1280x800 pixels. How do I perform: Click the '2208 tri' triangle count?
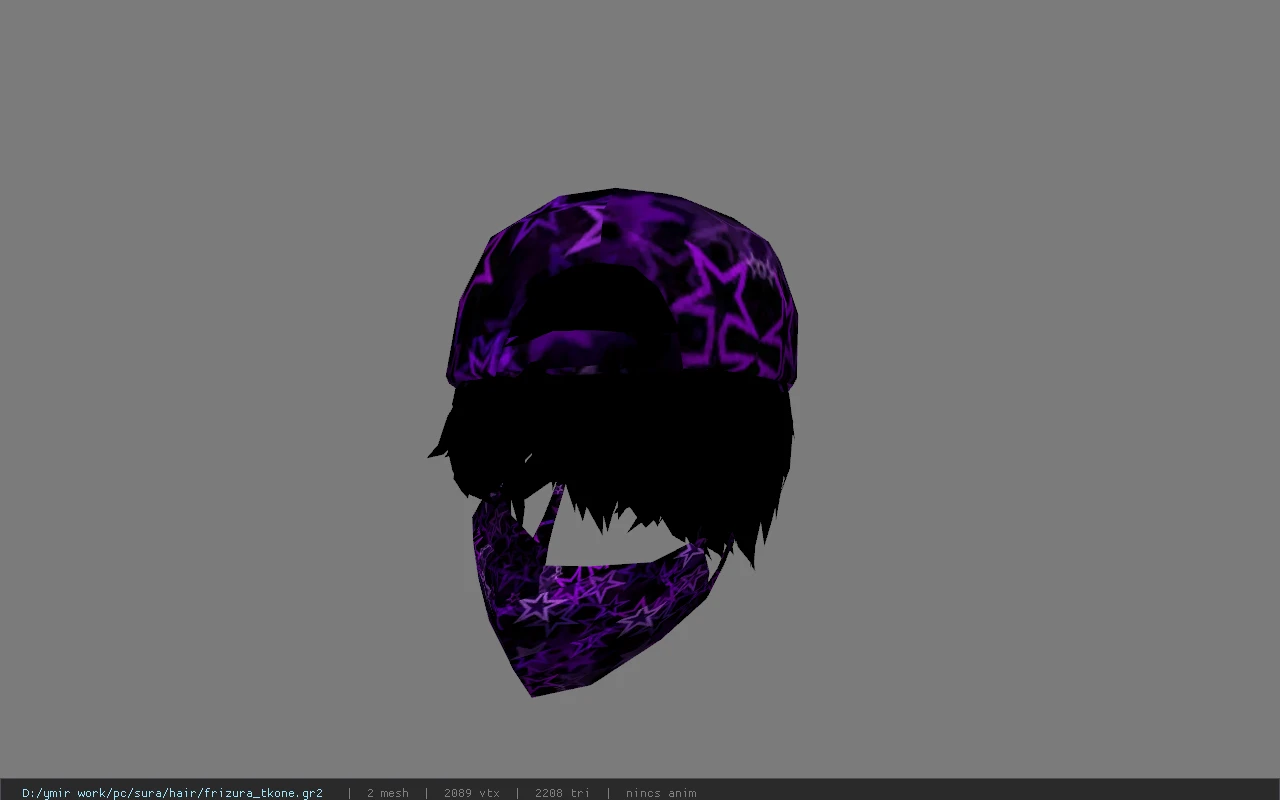(562, 793)
